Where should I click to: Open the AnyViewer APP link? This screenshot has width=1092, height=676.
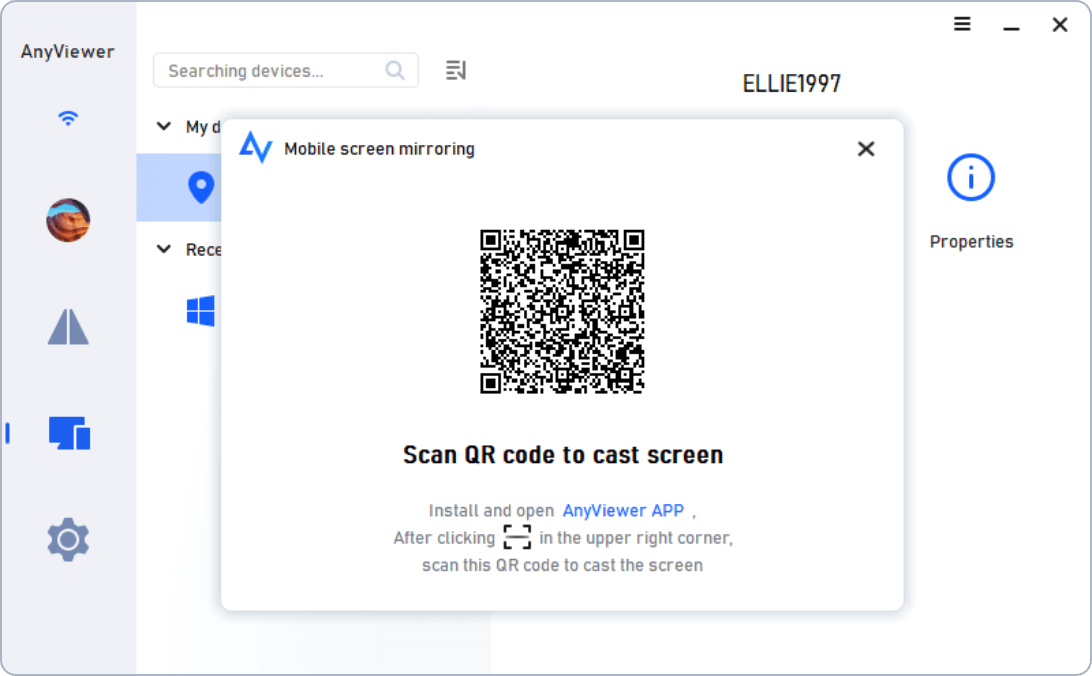click(x=623, y=510)
